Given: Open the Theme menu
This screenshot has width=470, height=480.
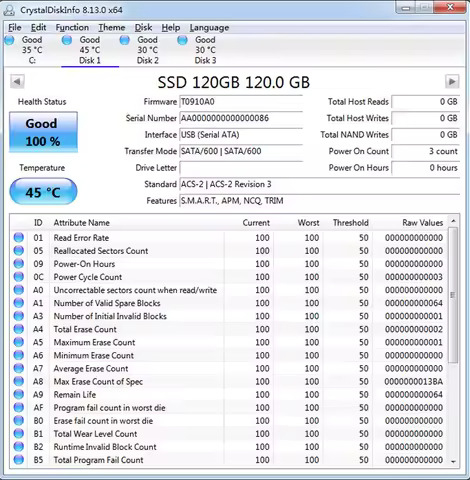Looking at the screenshot, I should coord(112,28).
